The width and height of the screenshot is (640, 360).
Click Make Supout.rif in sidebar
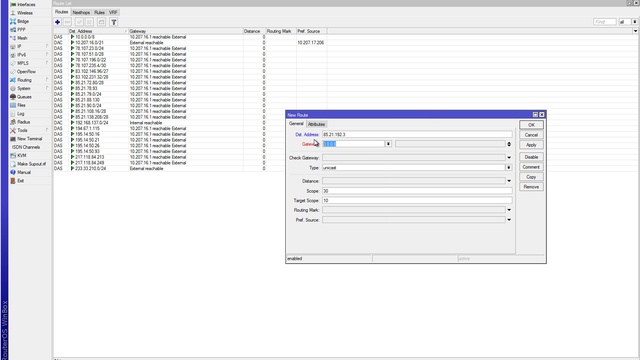coord(31,164)
